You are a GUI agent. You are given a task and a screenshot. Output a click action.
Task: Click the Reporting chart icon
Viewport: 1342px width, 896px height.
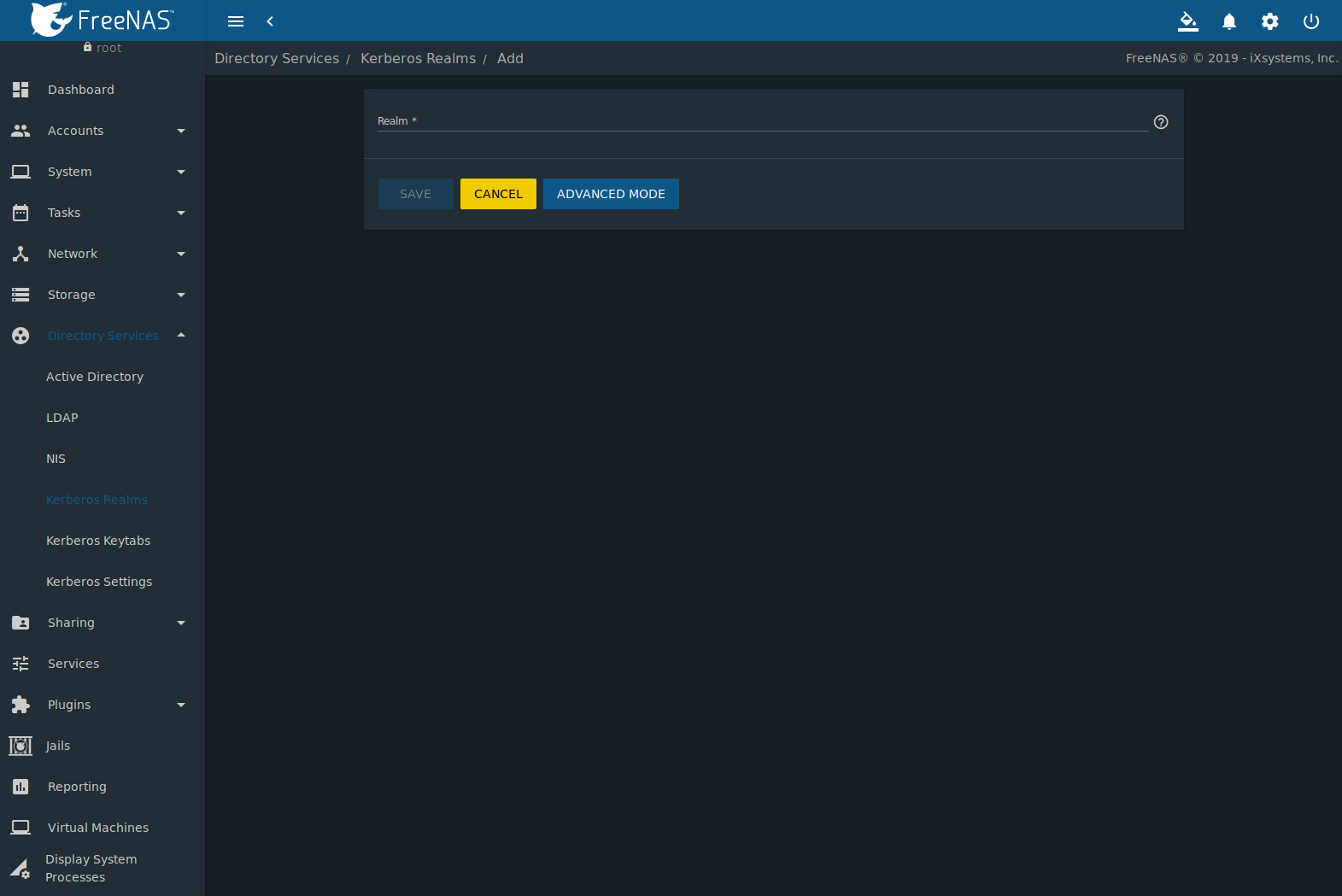tap(21, 787)
